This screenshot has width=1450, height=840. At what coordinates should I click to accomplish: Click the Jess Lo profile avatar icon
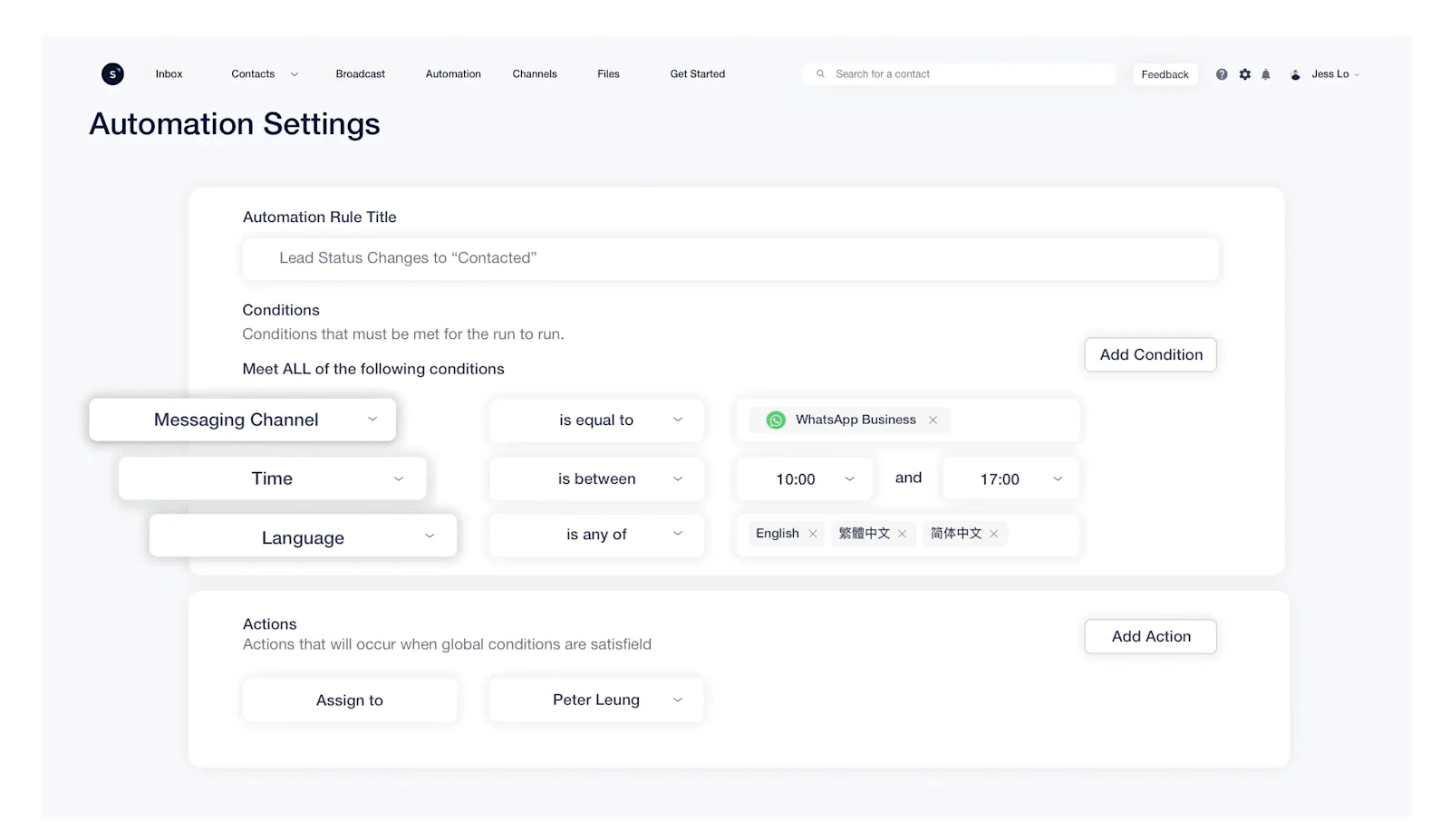[x=1295, y=73]
